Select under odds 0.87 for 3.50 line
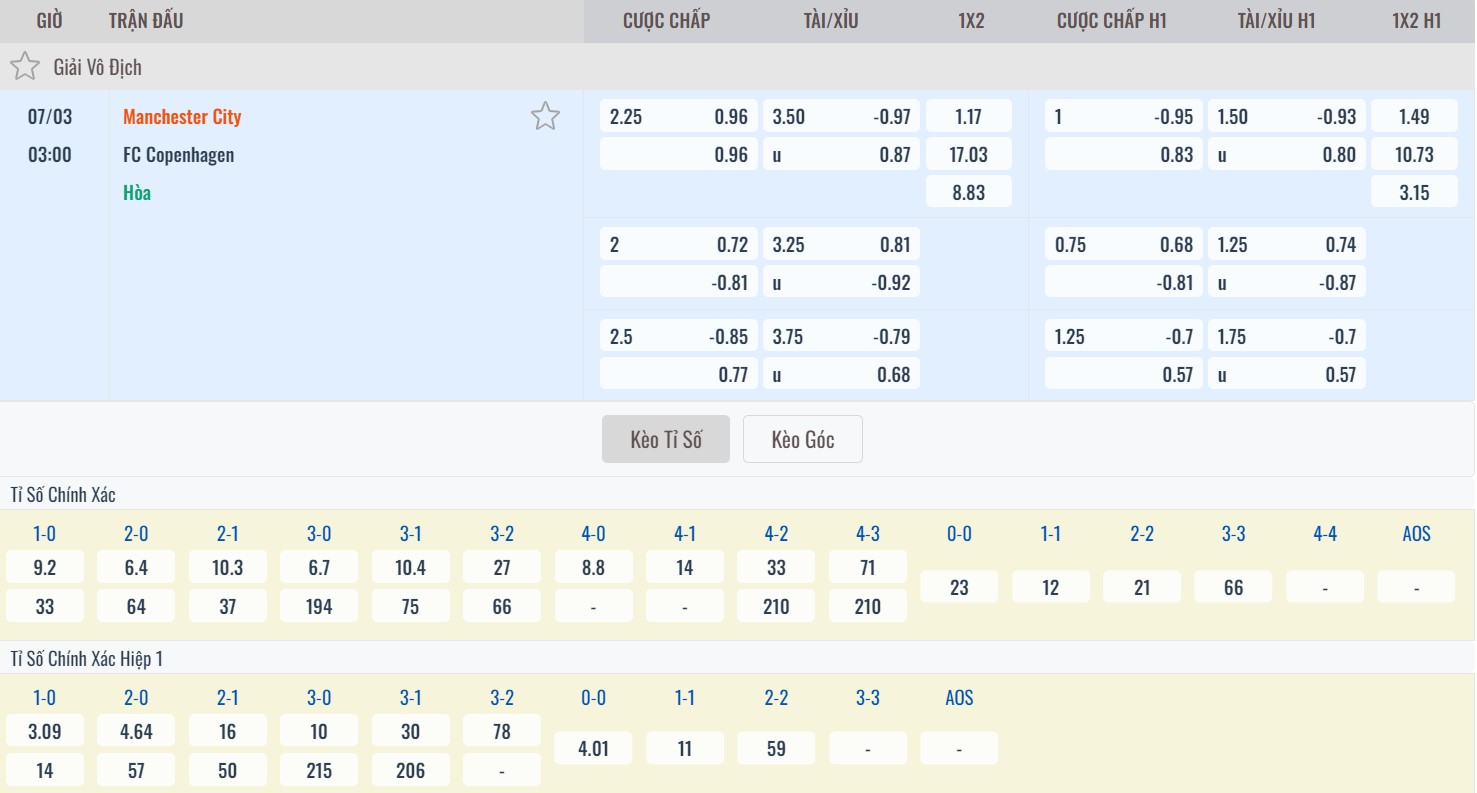The image size is (1477, 793). [x=841, y=155]
